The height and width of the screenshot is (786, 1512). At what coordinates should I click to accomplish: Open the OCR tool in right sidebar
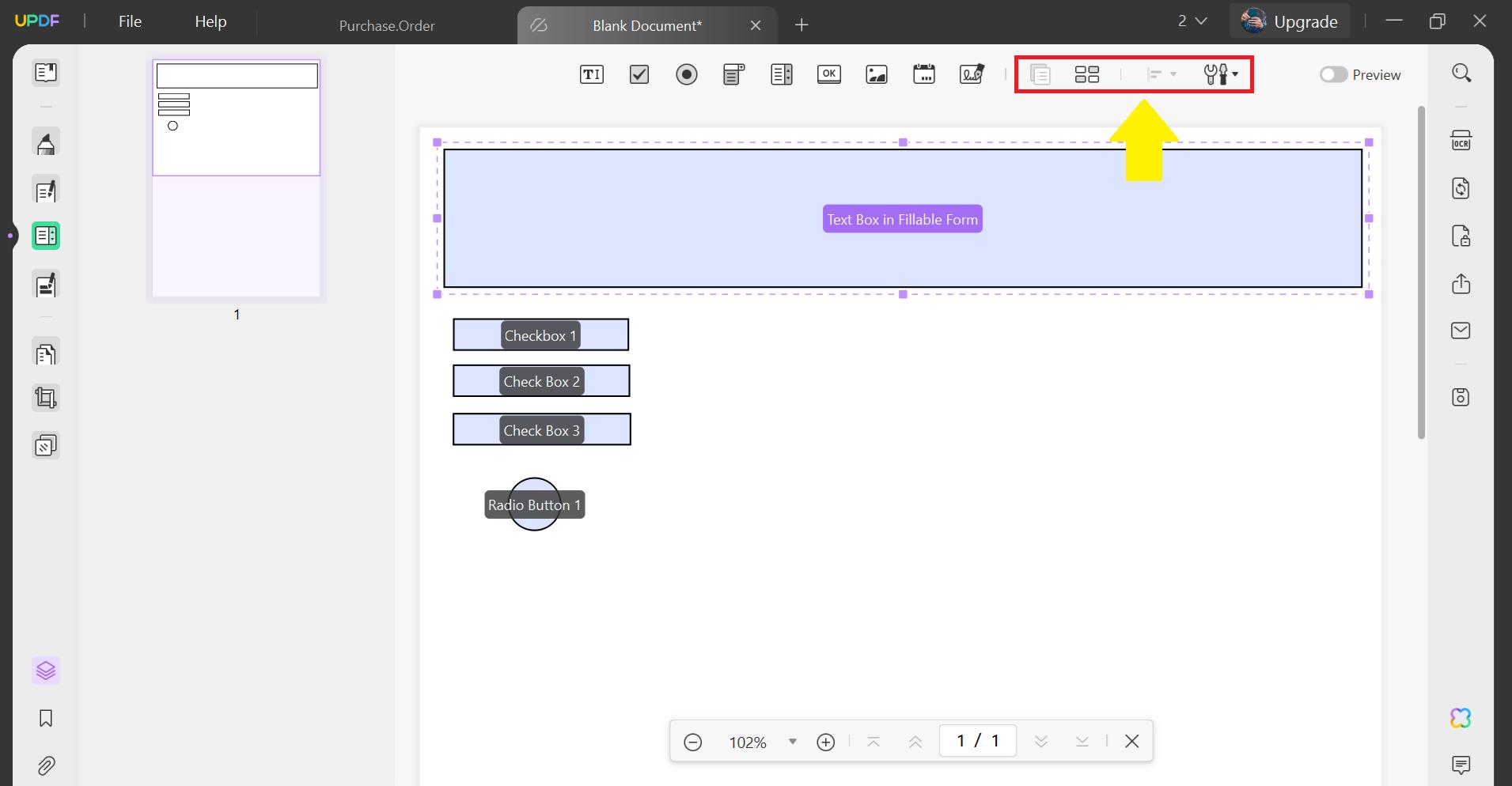pos(1460,140)
